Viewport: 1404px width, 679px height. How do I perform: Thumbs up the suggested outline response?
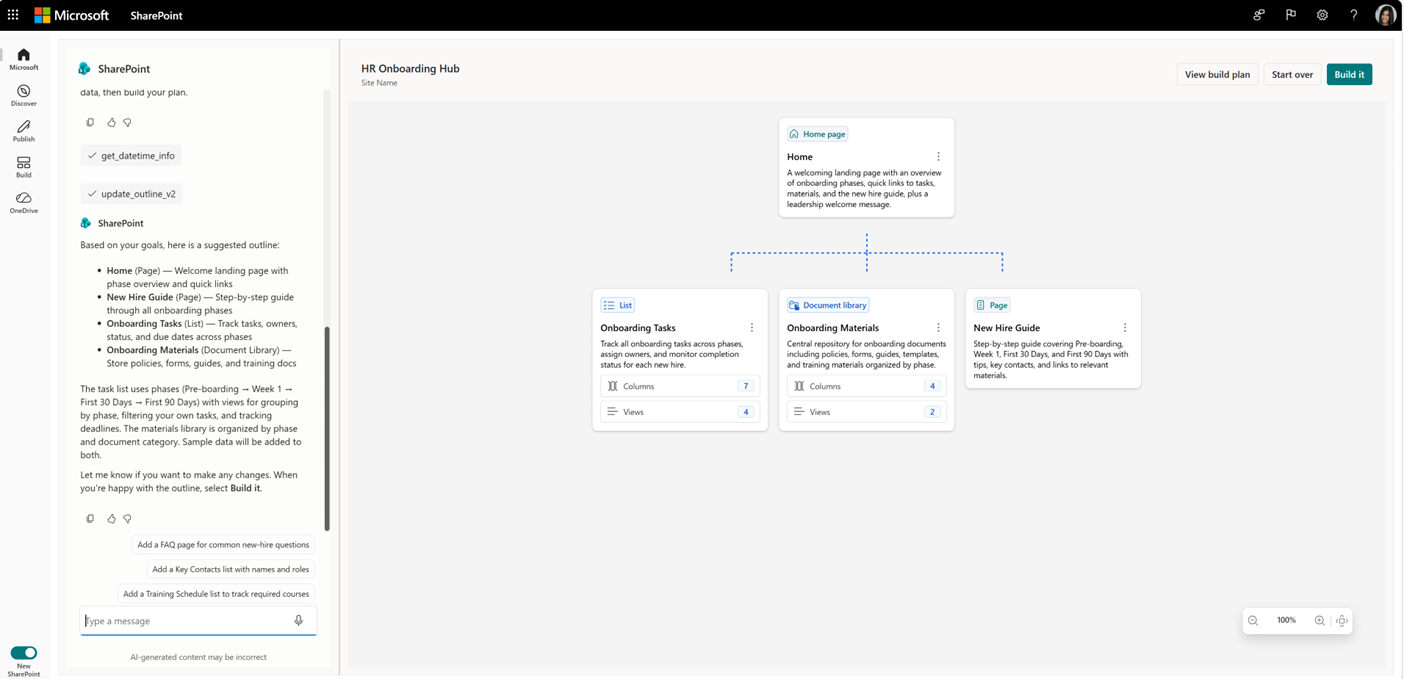coord(111,519)
